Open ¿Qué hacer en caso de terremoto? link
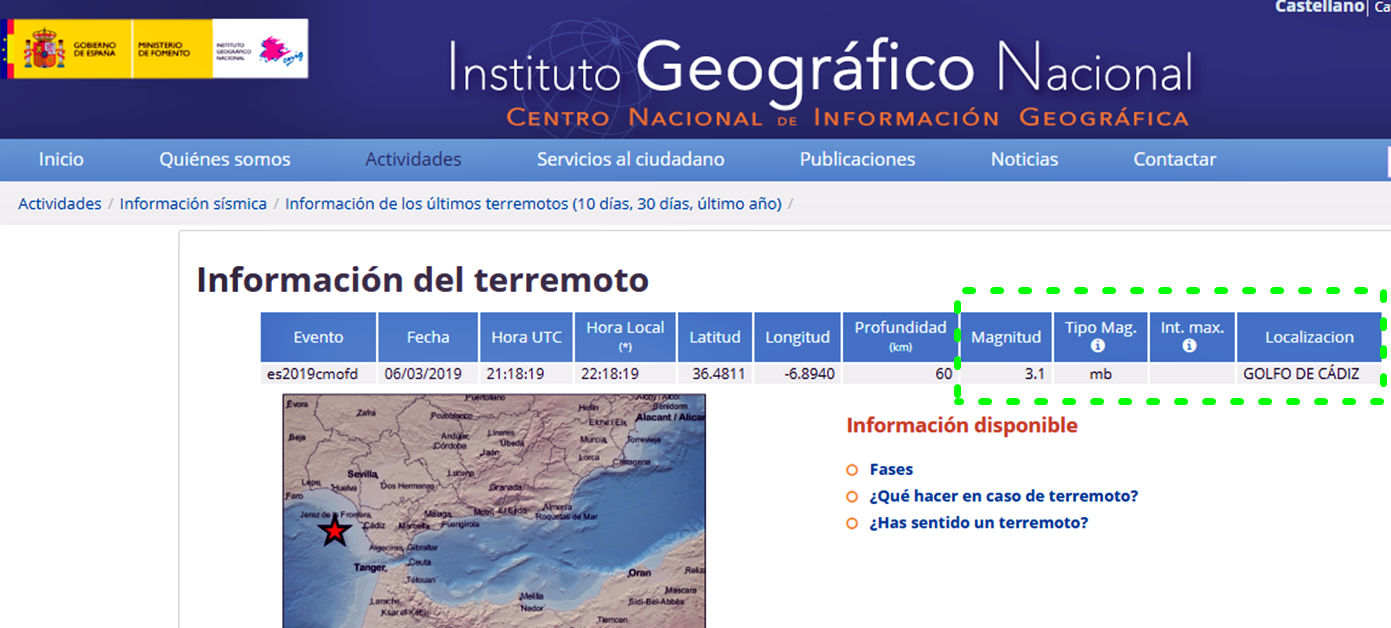This screenshot has width=1391, height=628. (x=1004, y=496)
